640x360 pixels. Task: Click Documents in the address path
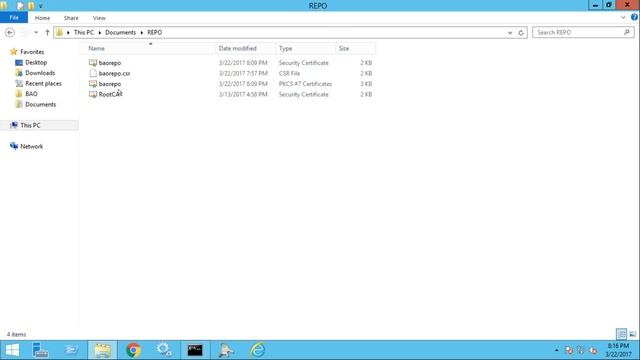point(120,32)
